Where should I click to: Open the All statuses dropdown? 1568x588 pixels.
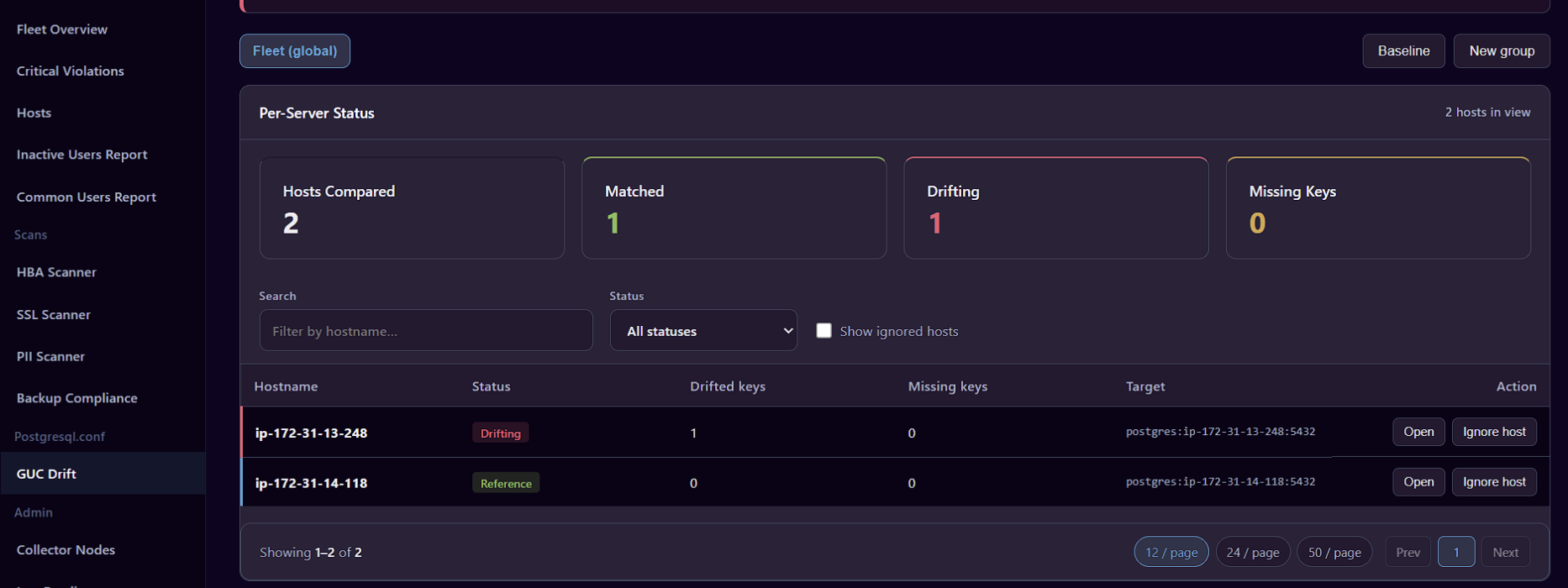pos(703,330)
